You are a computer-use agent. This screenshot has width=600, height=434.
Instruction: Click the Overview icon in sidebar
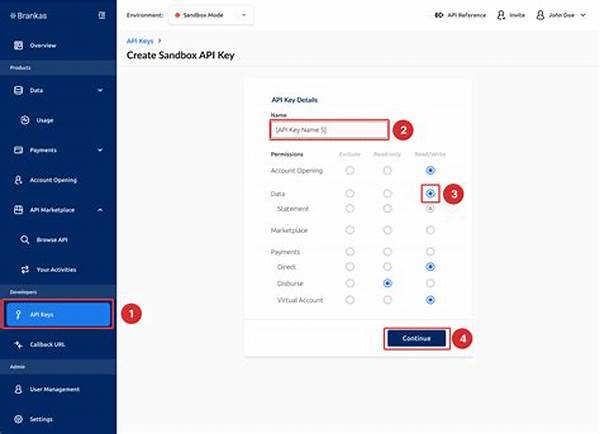pos(19,46)
